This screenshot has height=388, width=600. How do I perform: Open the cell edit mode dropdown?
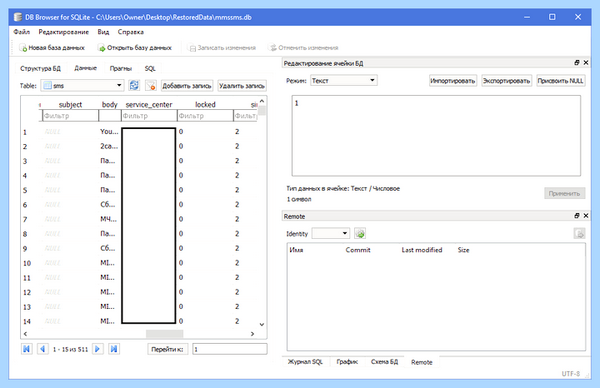(344, 80)
